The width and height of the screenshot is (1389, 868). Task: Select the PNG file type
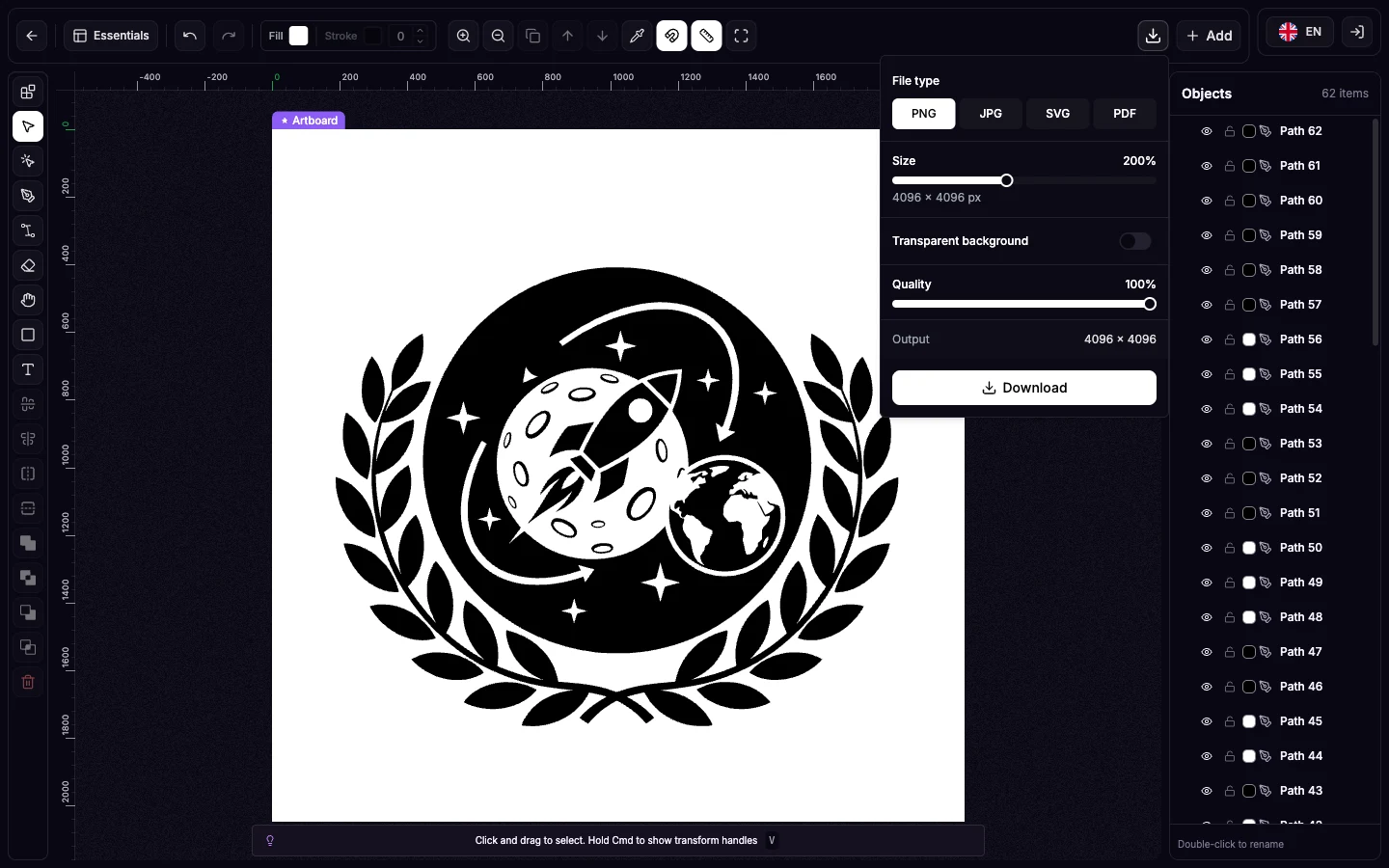[924, 114]
